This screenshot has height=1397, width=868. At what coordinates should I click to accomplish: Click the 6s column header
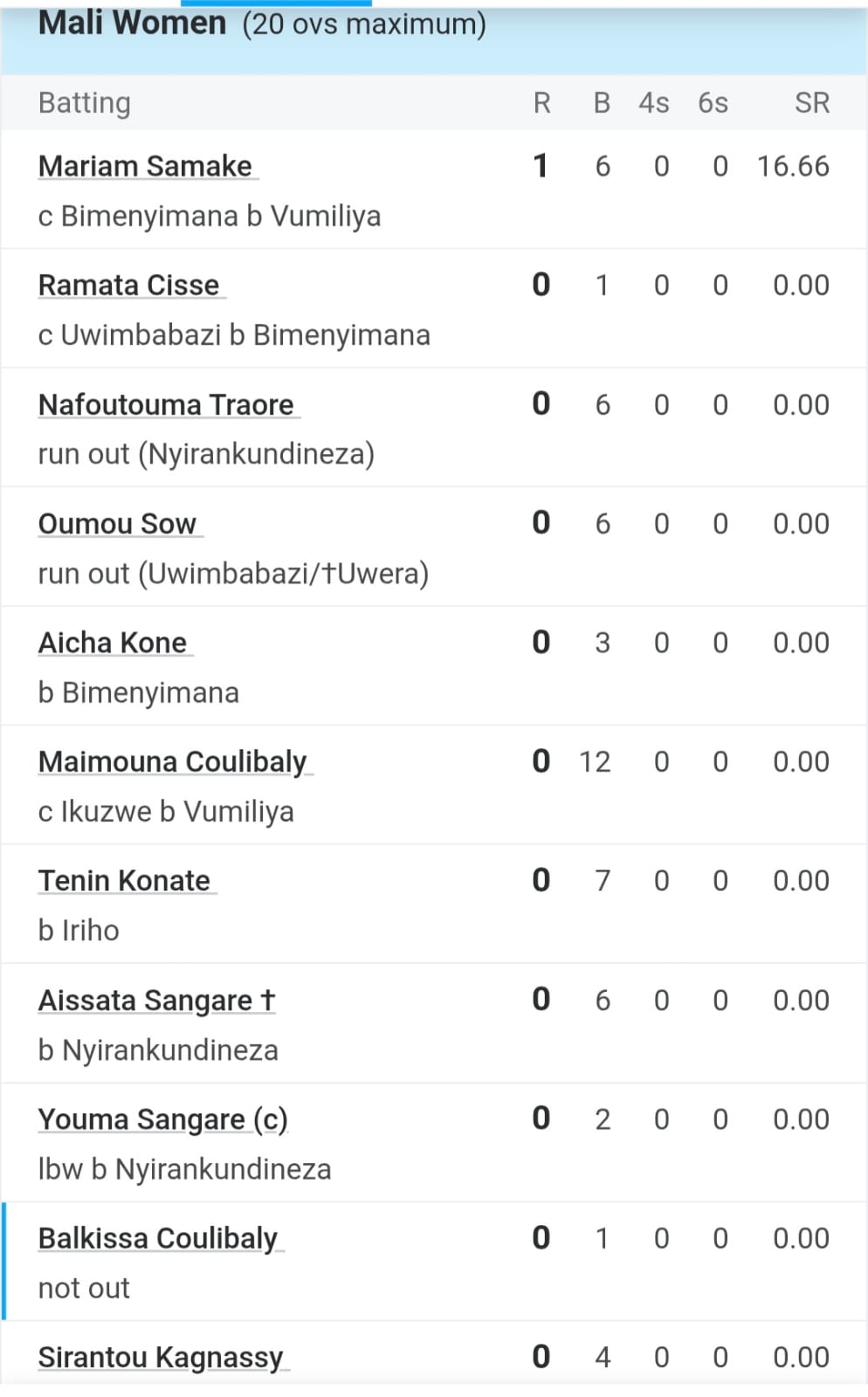point(713,103)
